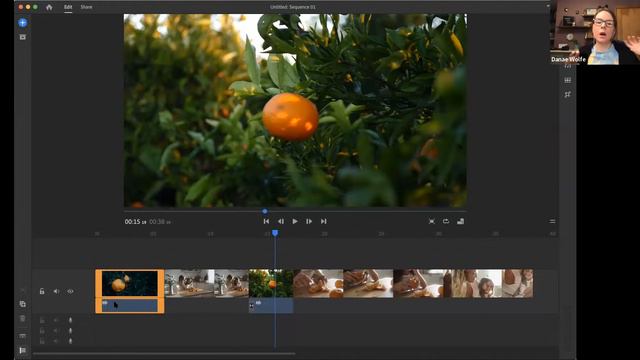Open the playback quality or aspect ratio icon
The width and height of the screenshot is (640, 360).
click(x=460, y=221)
